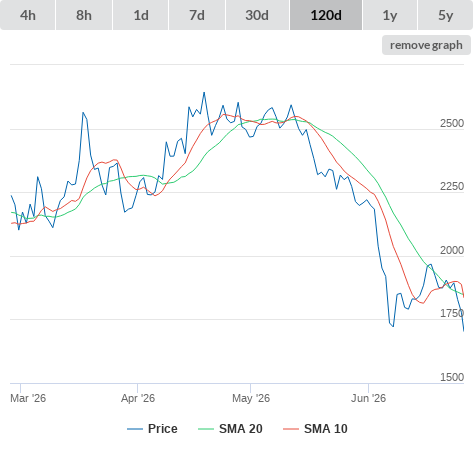Image resolution: width=474 pixels, height=455 pixels.
Task: Show the 30d price history
Action: [257, 15]
